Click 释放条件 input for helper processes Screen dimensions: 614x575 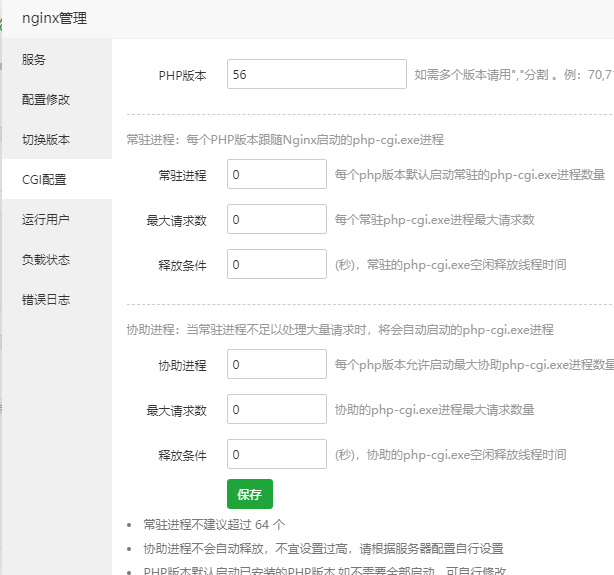[277, 454]
